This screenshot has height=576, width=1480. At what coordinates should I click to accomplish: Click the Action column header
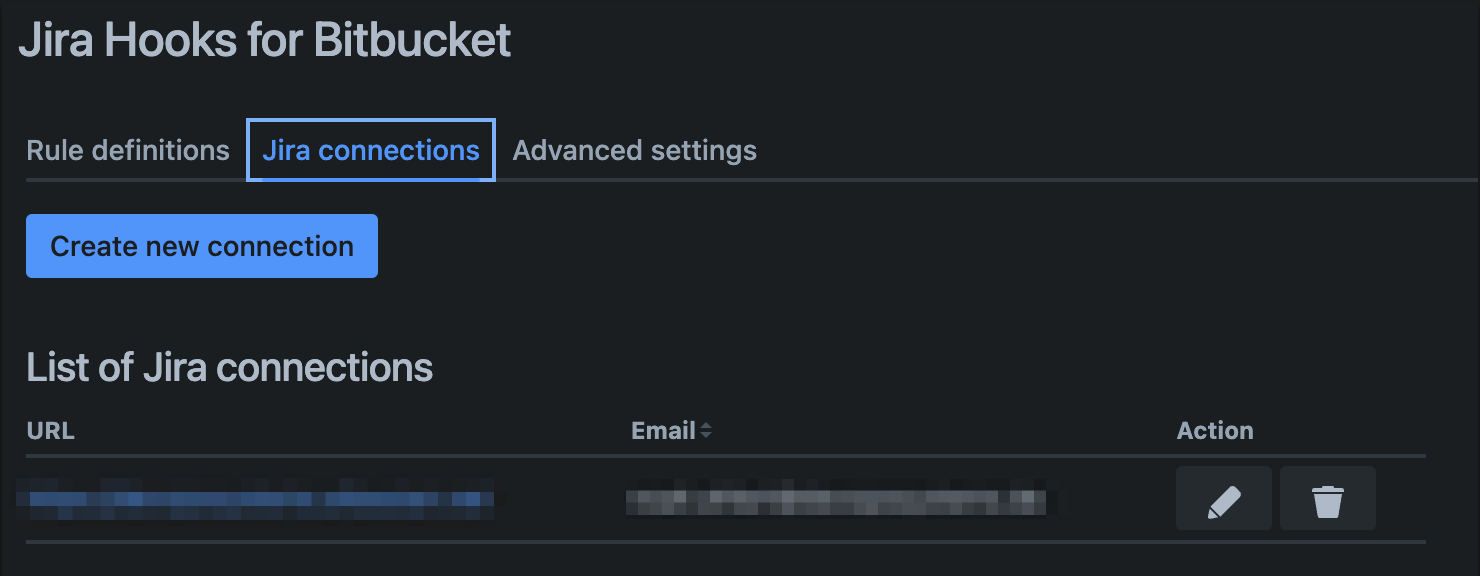coord(1215,431)
